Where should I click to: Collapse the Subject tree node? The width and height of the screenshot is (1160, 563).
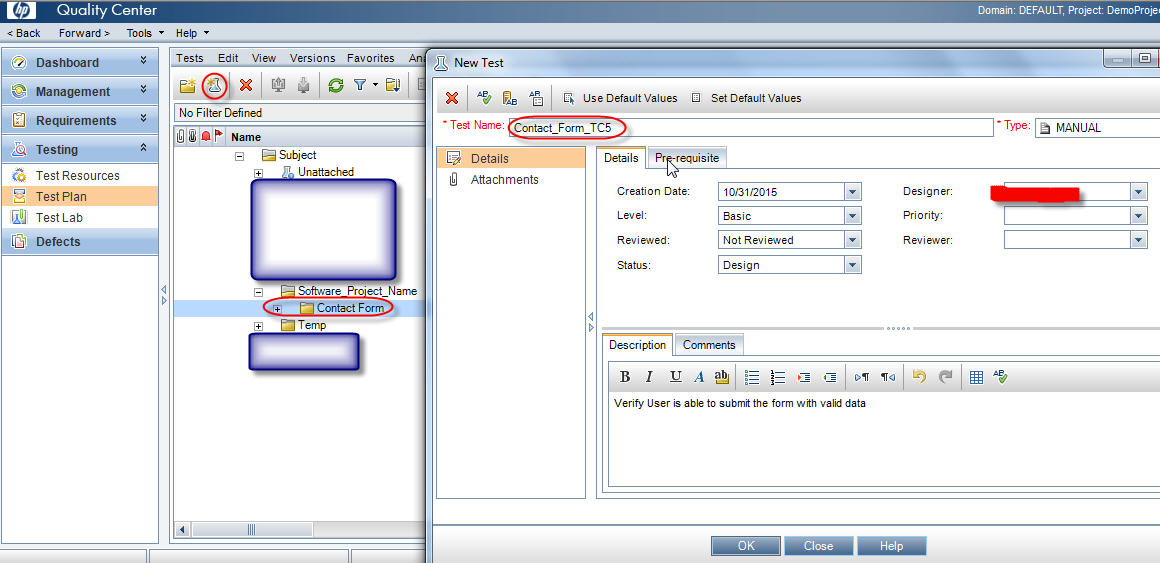click(x=240, y=156)
